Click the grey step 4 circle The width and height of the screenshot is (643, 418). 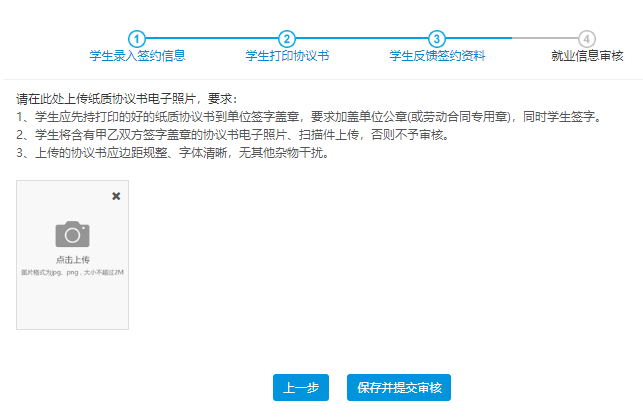tap(587, 39)
